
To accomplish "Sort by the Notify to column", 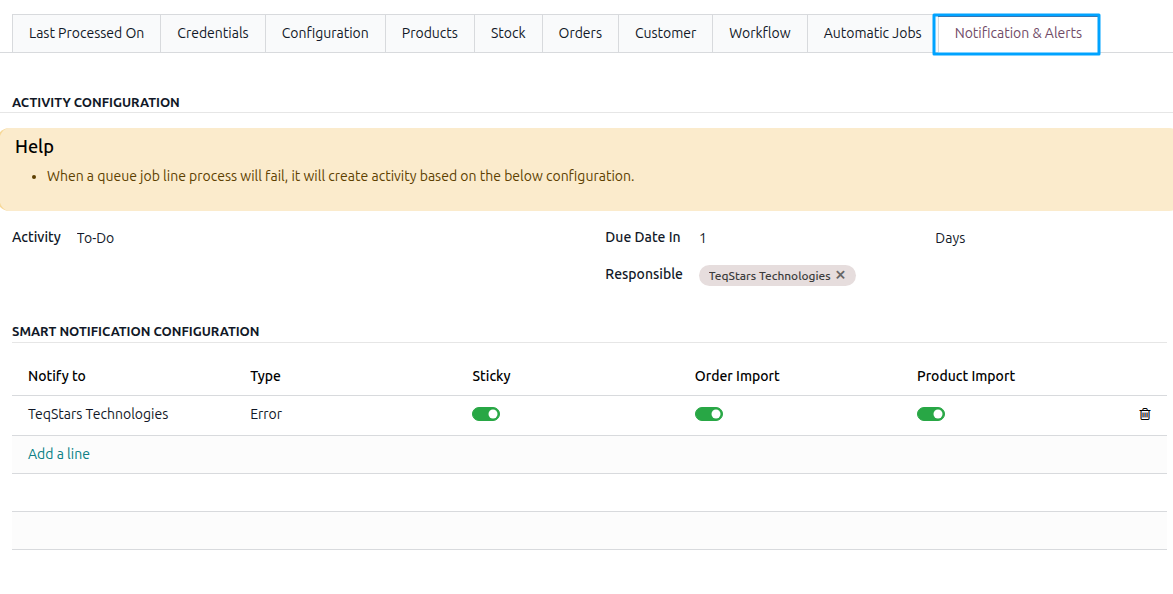I will tap(57, 376).
